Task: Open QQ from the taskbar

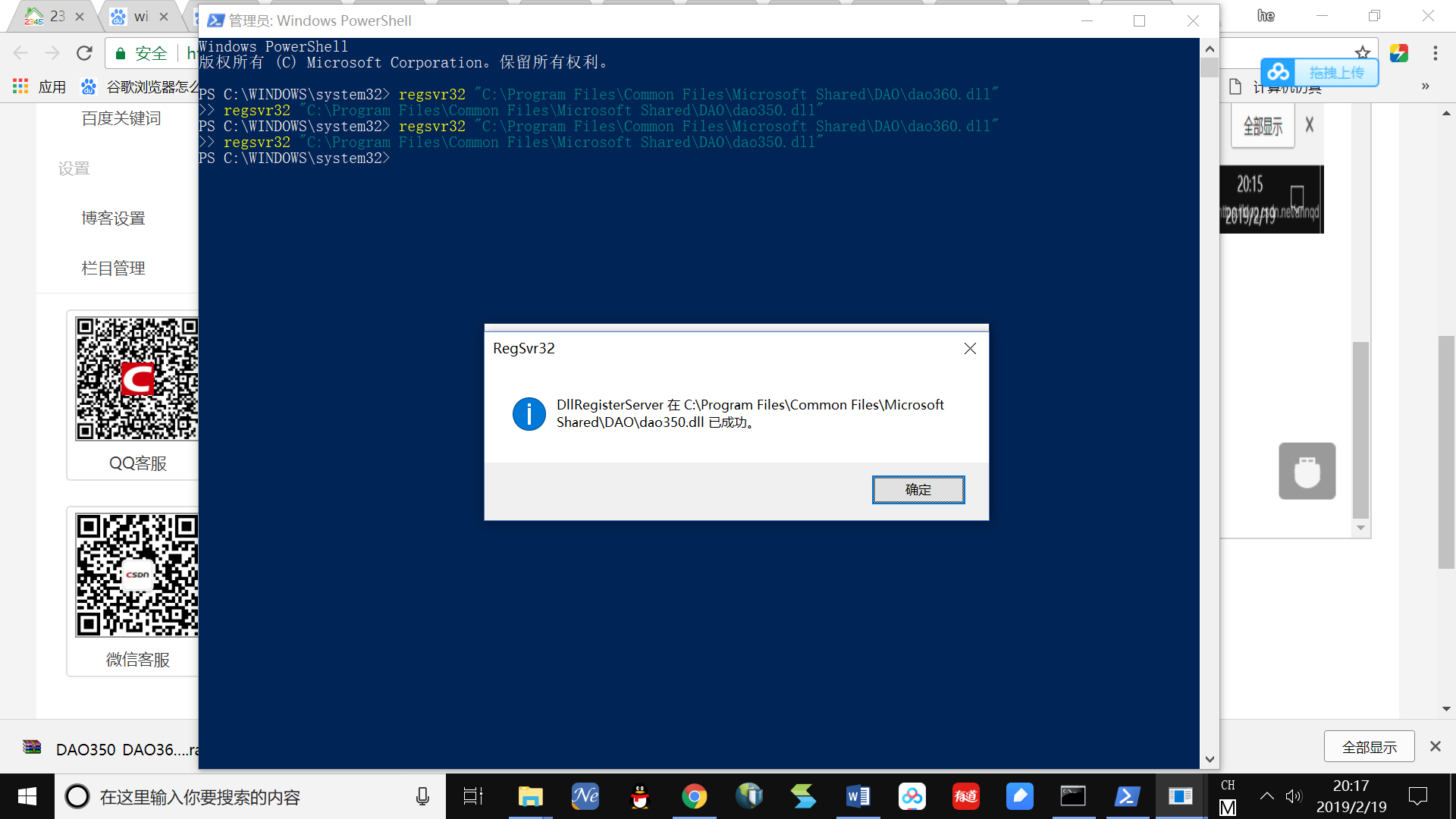Action: pyautogui.click(x=639, y=796)
